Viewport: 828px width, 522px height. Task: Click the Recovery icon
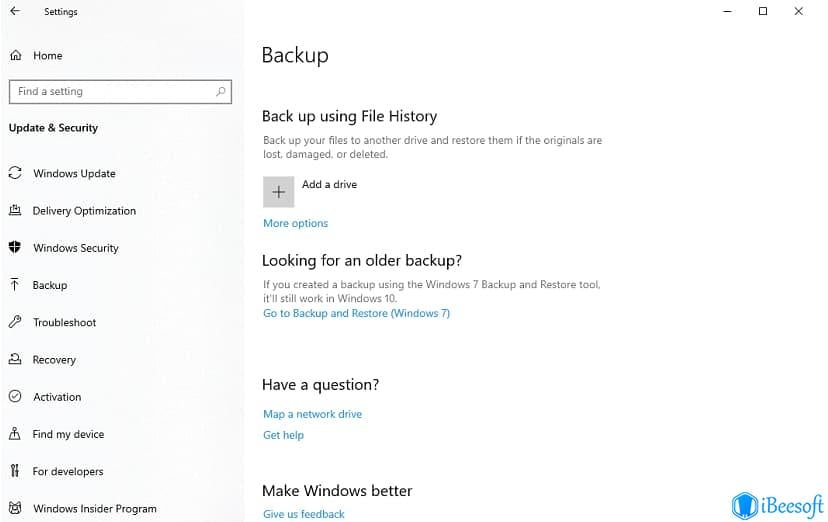15,359
